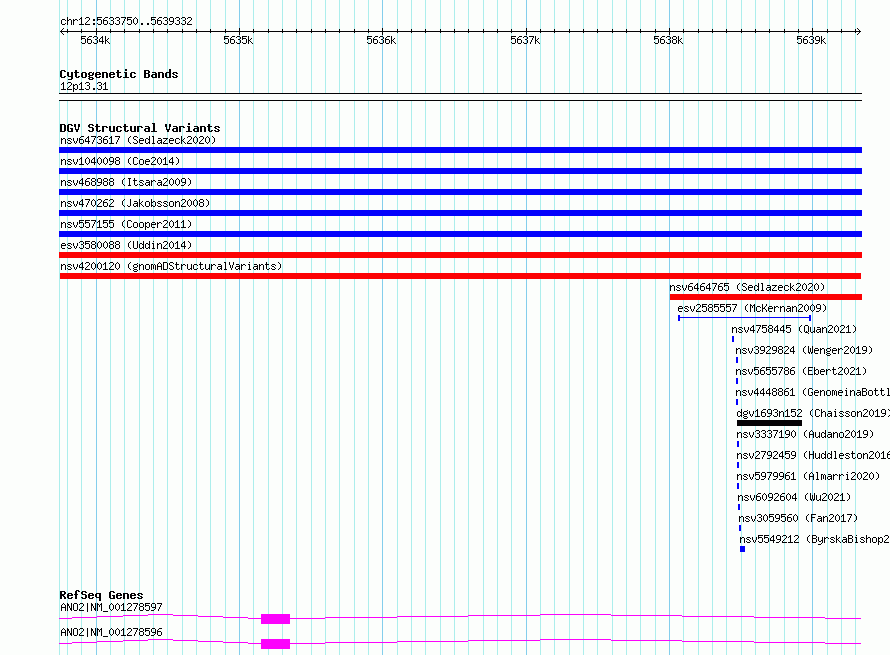
Task: Click the black bar under dgv1693n152
Action: [769, 423]
